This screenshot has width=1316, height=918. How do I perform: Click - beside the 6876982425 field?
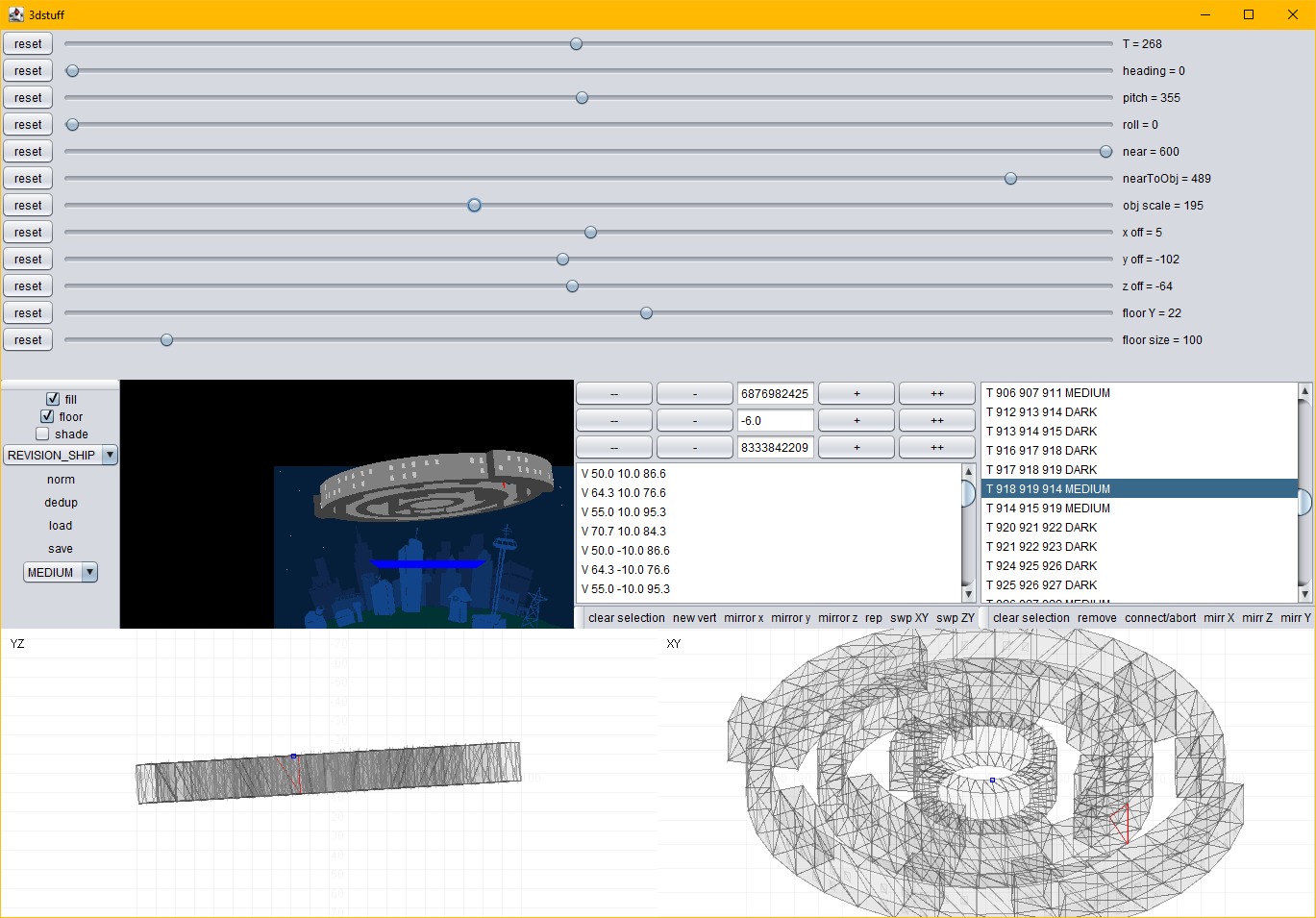[x=695, y=394]
